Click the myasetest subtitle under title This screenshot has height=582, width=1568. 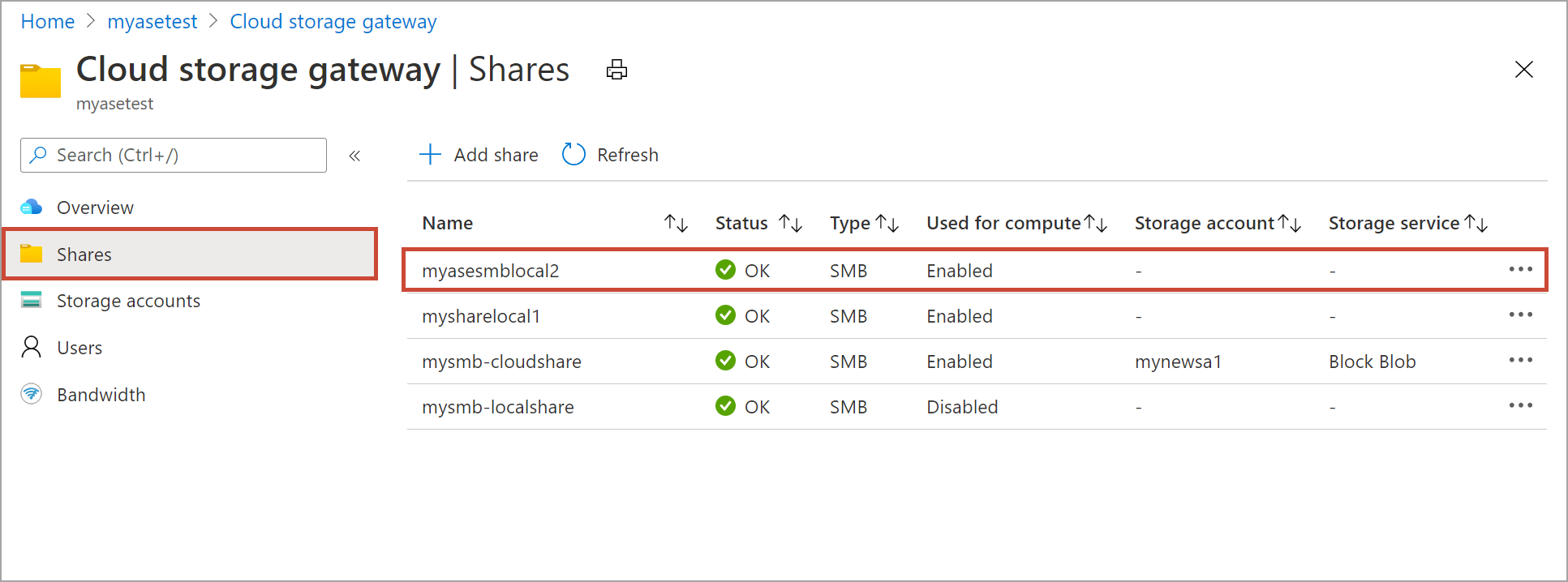pos(114,104)
